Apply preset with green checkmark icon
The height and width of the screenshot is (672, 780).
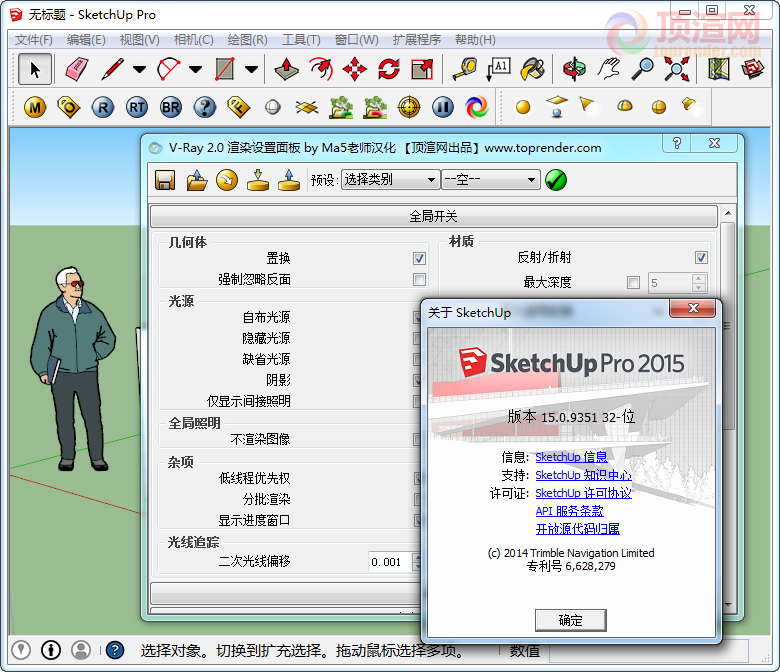(556, 180)
